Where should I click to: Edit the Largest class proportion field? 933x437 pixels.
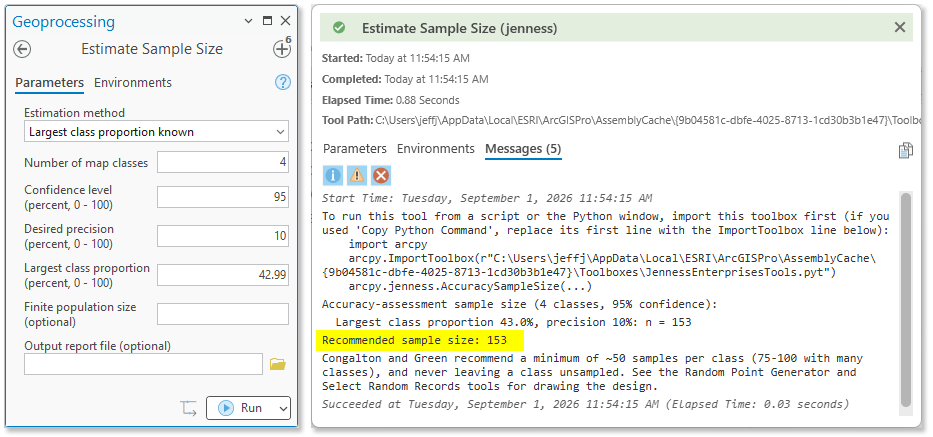[x=223, y=275]
